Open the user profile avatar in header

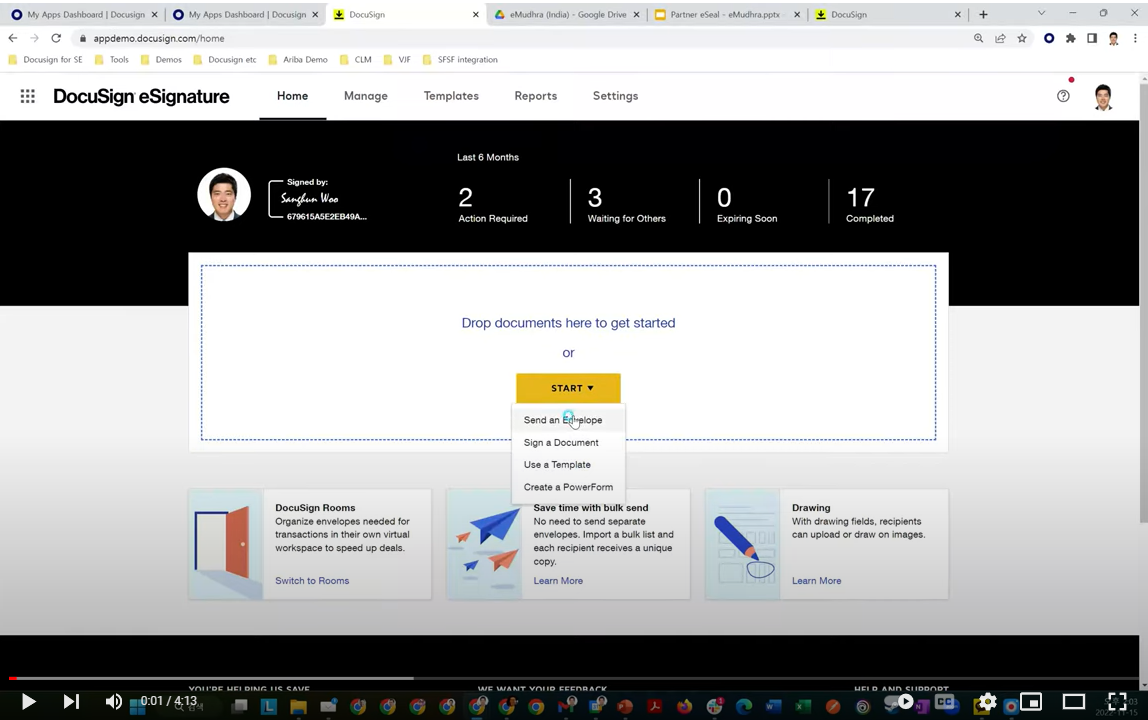pyautogui.click(x=1103, y=97)
